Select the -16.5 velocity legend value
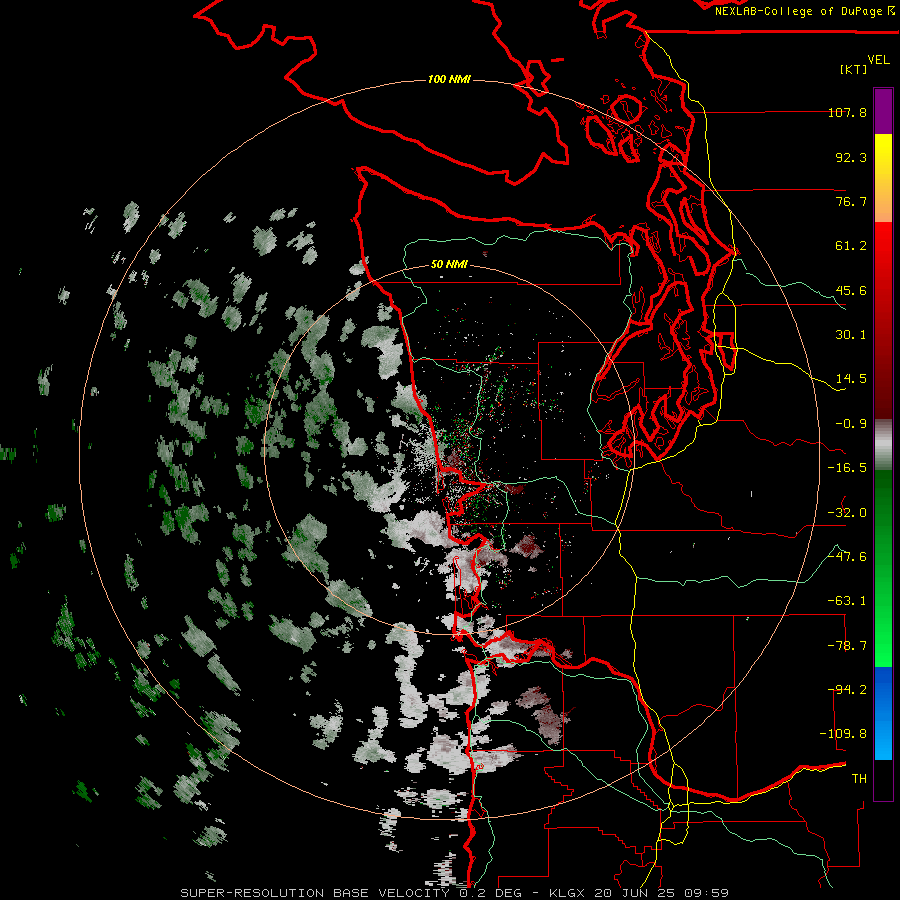 click(847, 468)
